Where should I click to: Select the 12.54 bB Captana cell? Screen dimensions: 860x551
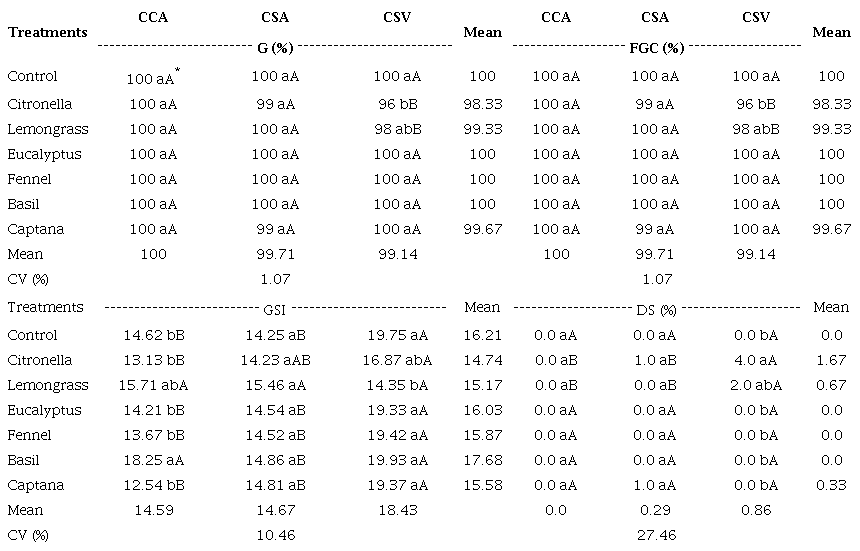pos(153,486)
